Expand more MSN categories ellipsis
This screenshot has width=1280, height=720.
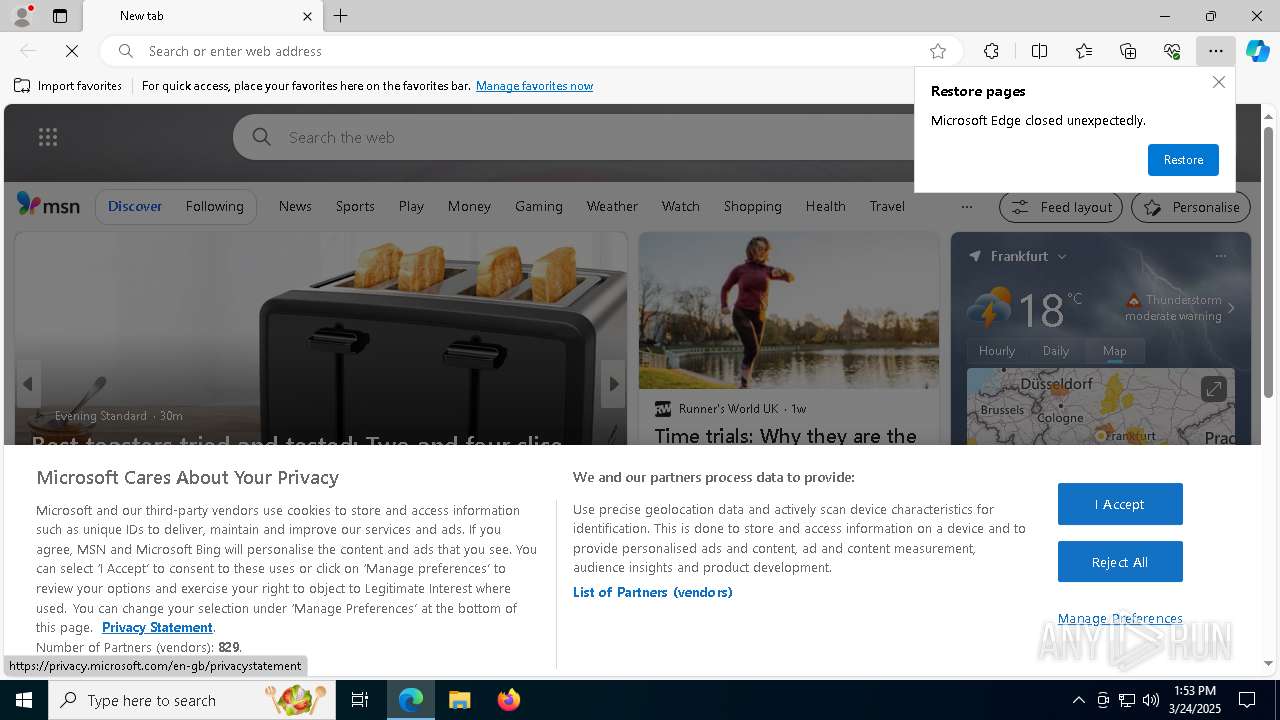tap(966, 207)
